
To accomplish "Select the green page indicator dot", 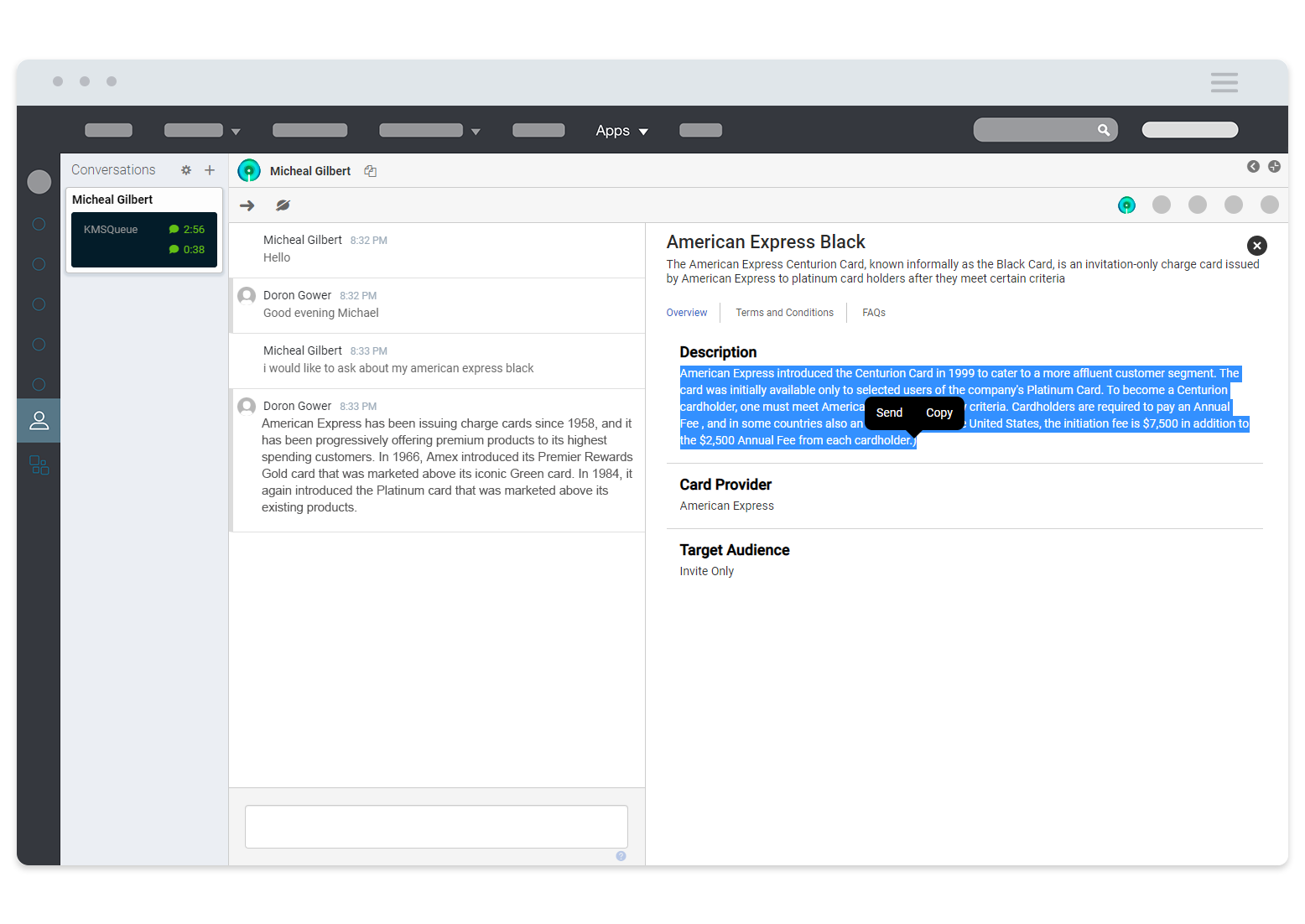I will tap(1126, 205).
